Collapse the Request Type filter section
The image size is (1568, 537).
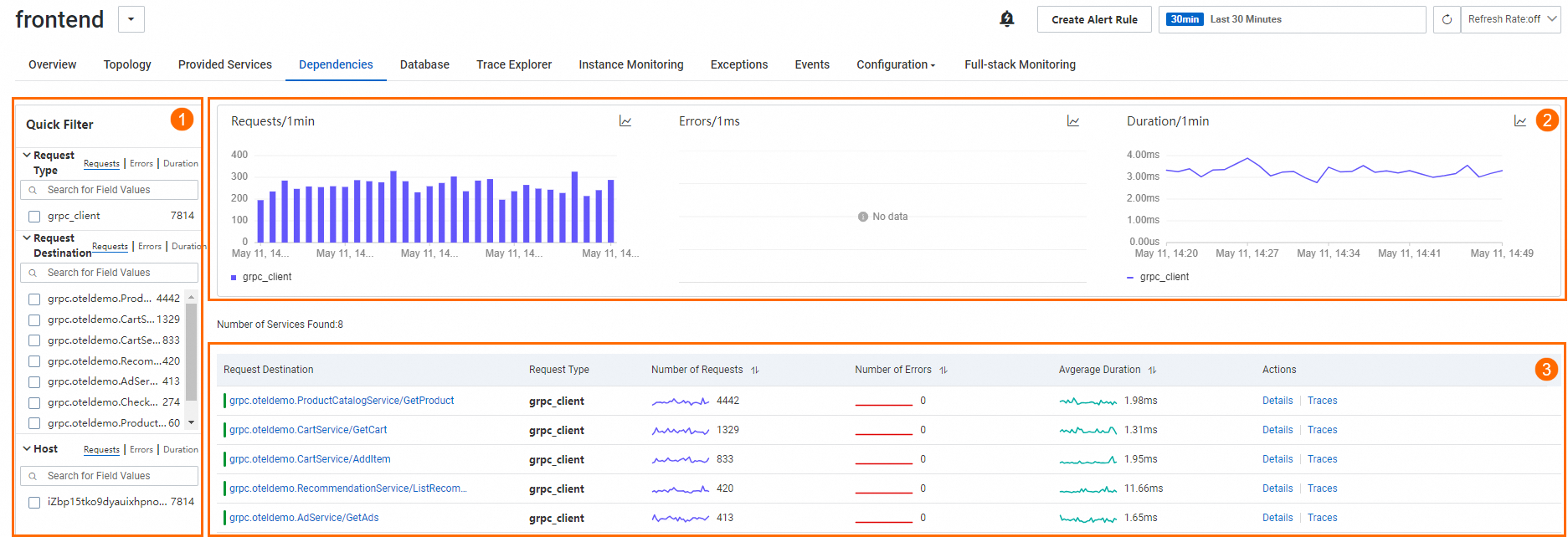(x=27, y=155)
